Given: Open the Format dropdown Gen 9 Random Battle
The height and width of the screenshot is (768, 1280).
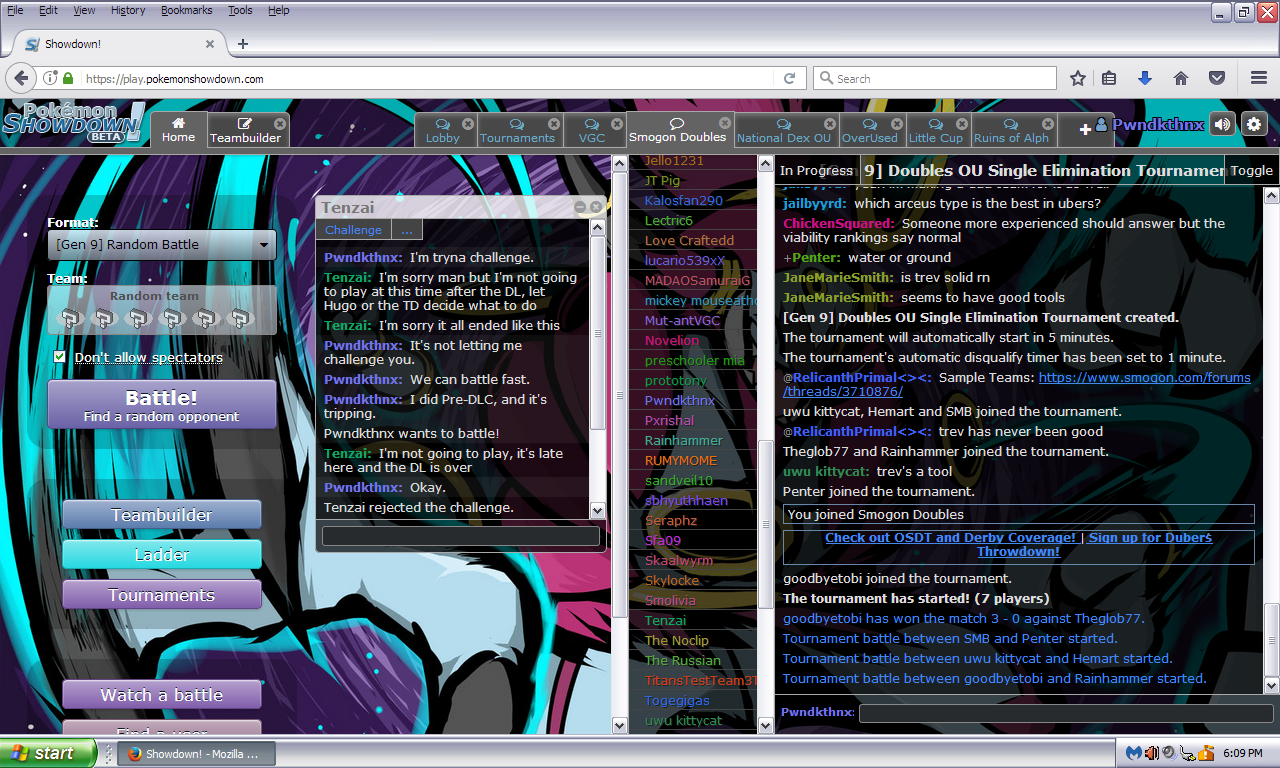Looking at the screenshot, I should tap(162, 244).
